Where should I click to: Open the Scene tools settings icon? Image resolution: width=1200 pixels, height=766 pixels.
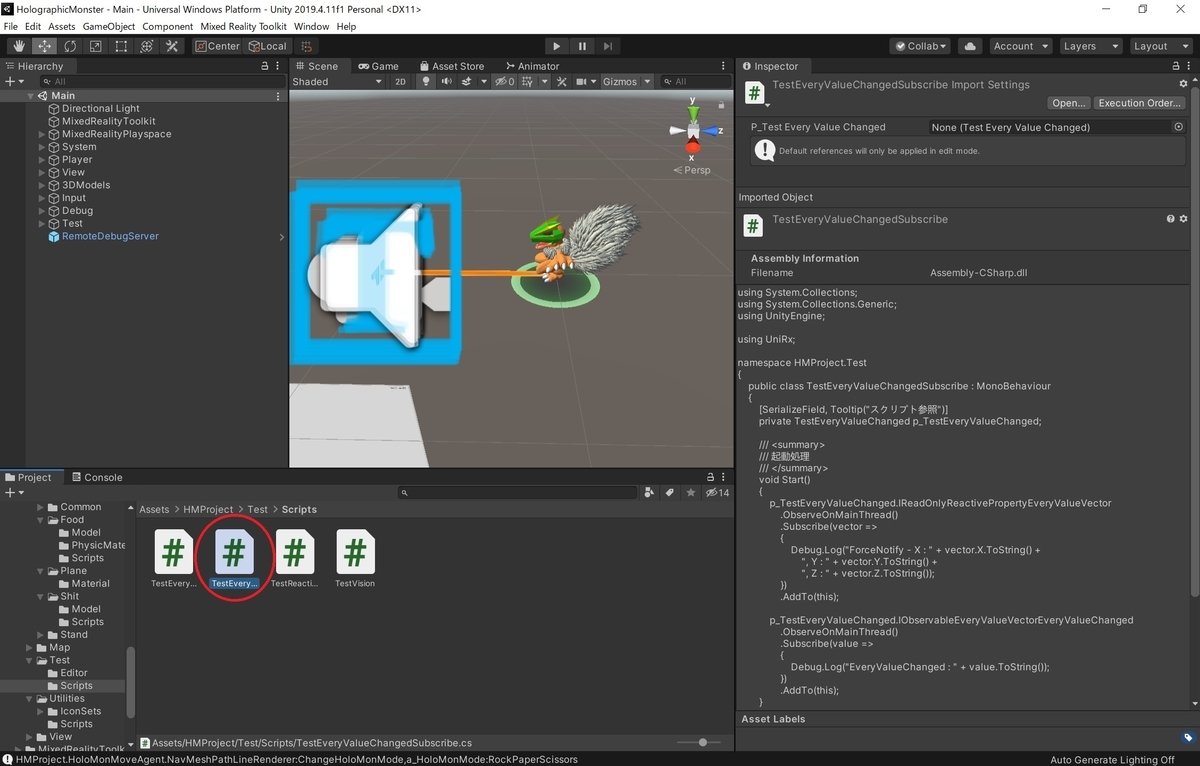point(562,82)
